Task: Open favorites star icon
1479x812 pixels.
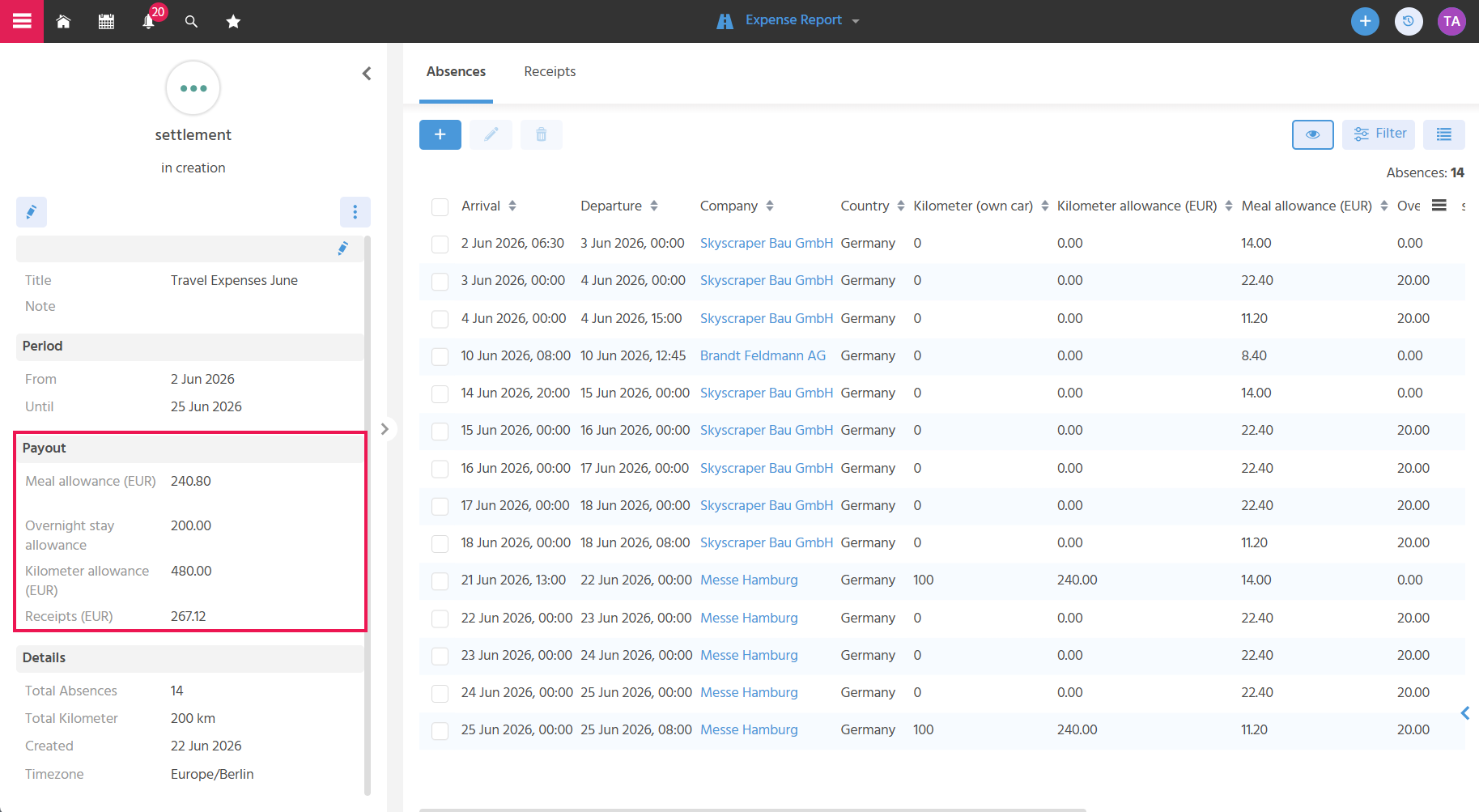Action: pos(233,22)
